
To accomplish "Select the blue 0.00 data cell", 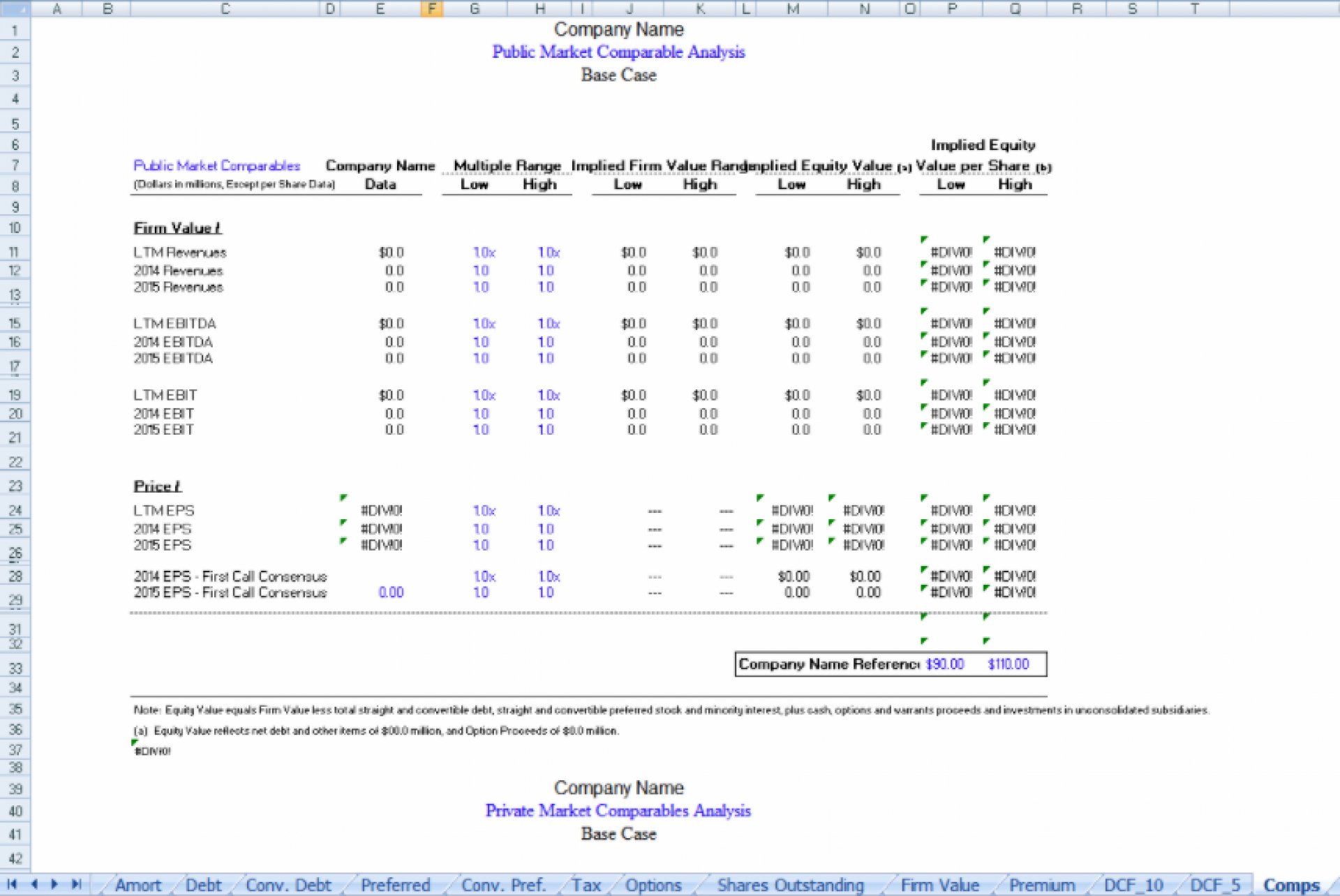I will coord(391,592).
